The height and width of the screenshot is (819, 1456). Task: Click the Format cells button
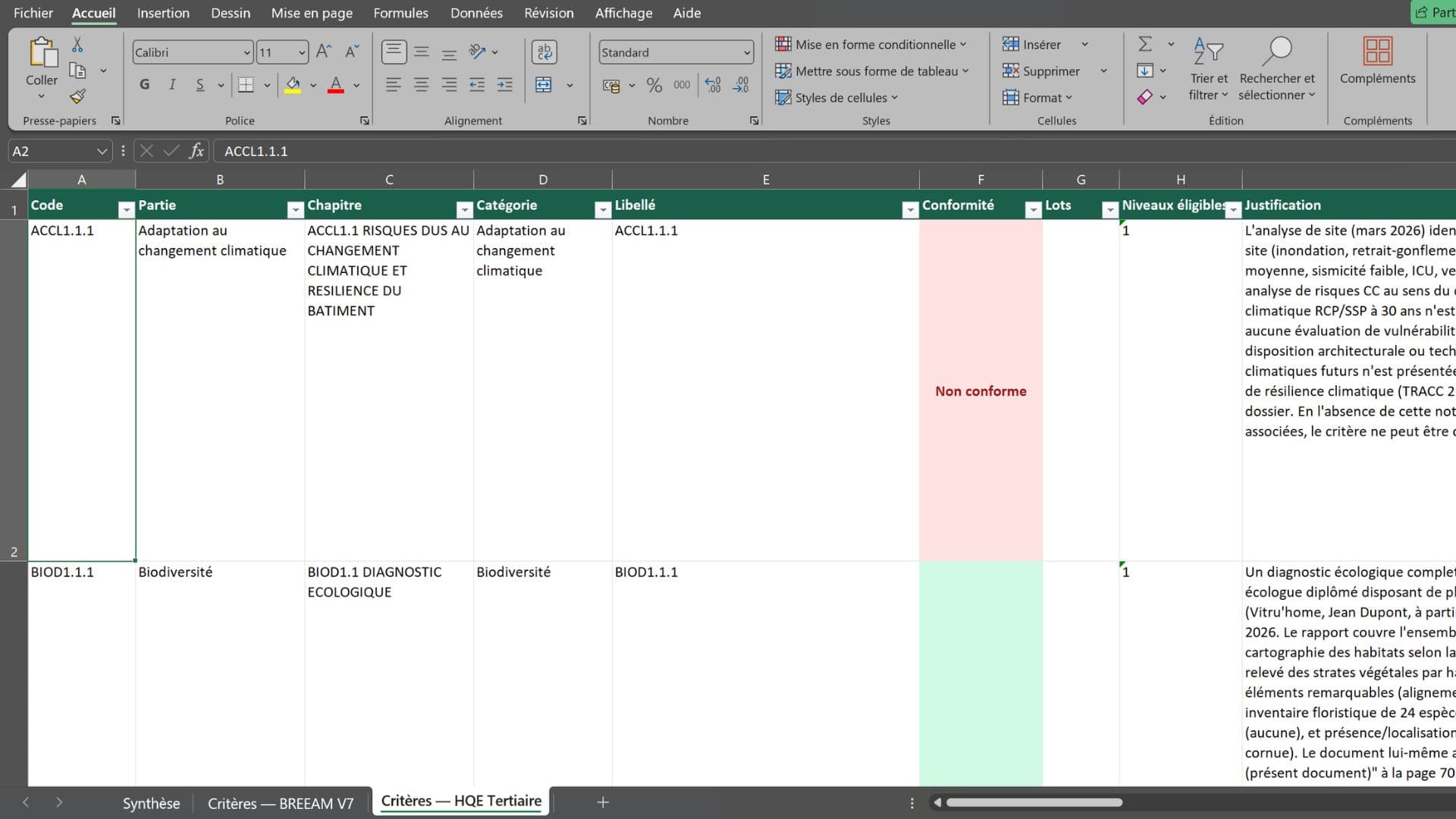[1037, 97]
